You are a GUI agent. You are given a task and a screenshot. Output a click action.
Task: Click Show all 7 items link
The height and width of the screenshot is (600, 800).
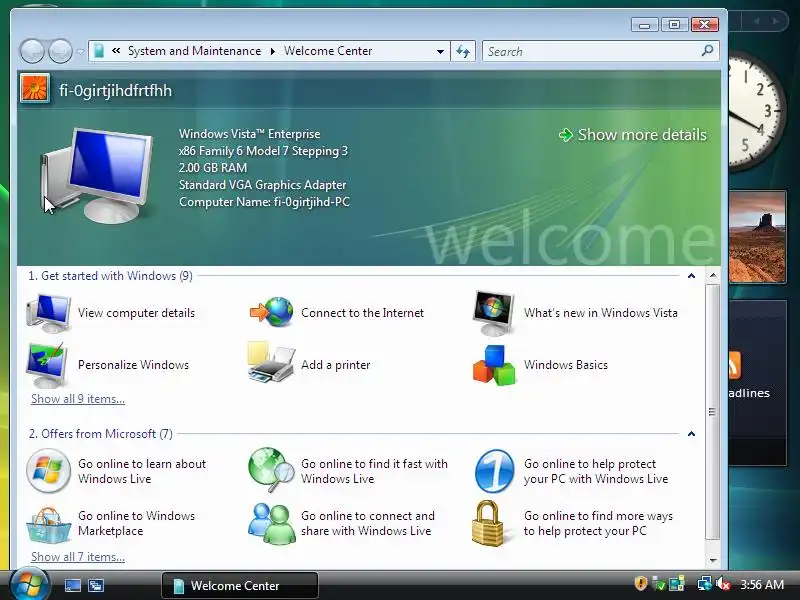pyautogui.click(x=78, y=557)
